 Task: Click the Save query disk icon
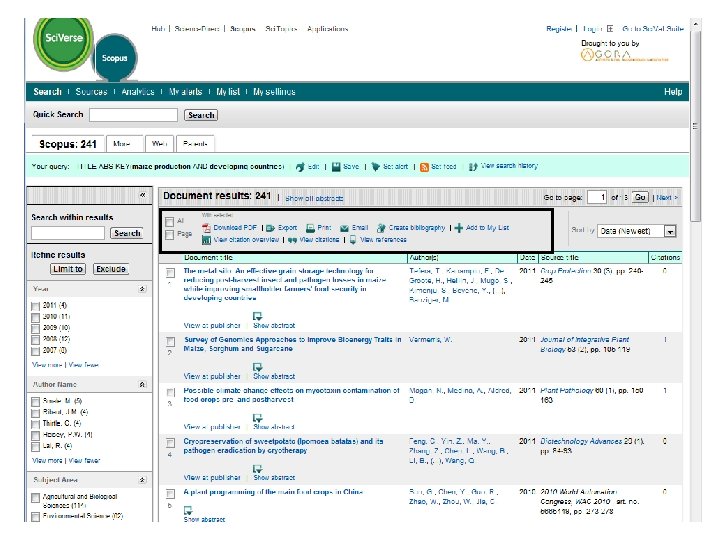click(x=336, y=167)
